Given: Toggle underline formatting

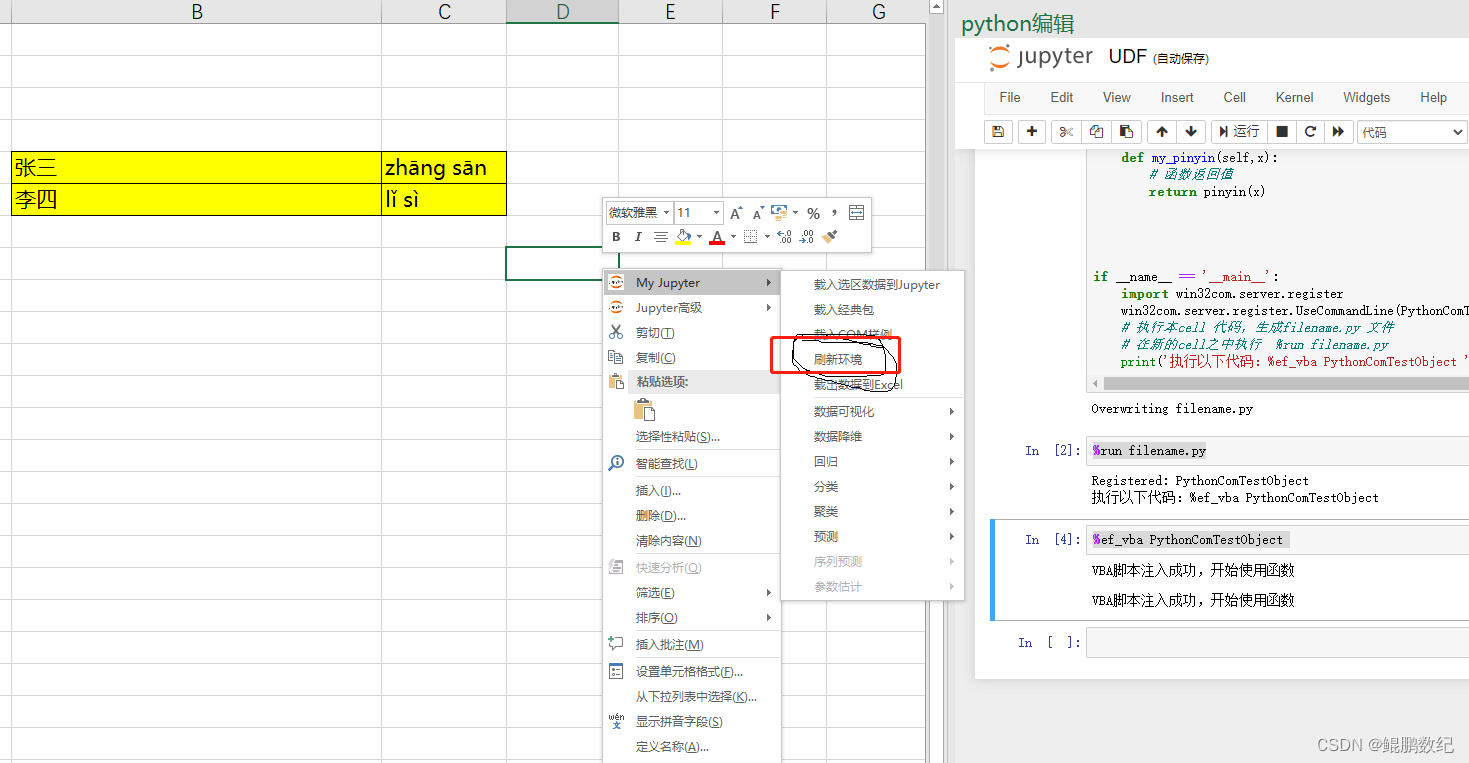Looking at the screenshot, I should pos(660,236).
